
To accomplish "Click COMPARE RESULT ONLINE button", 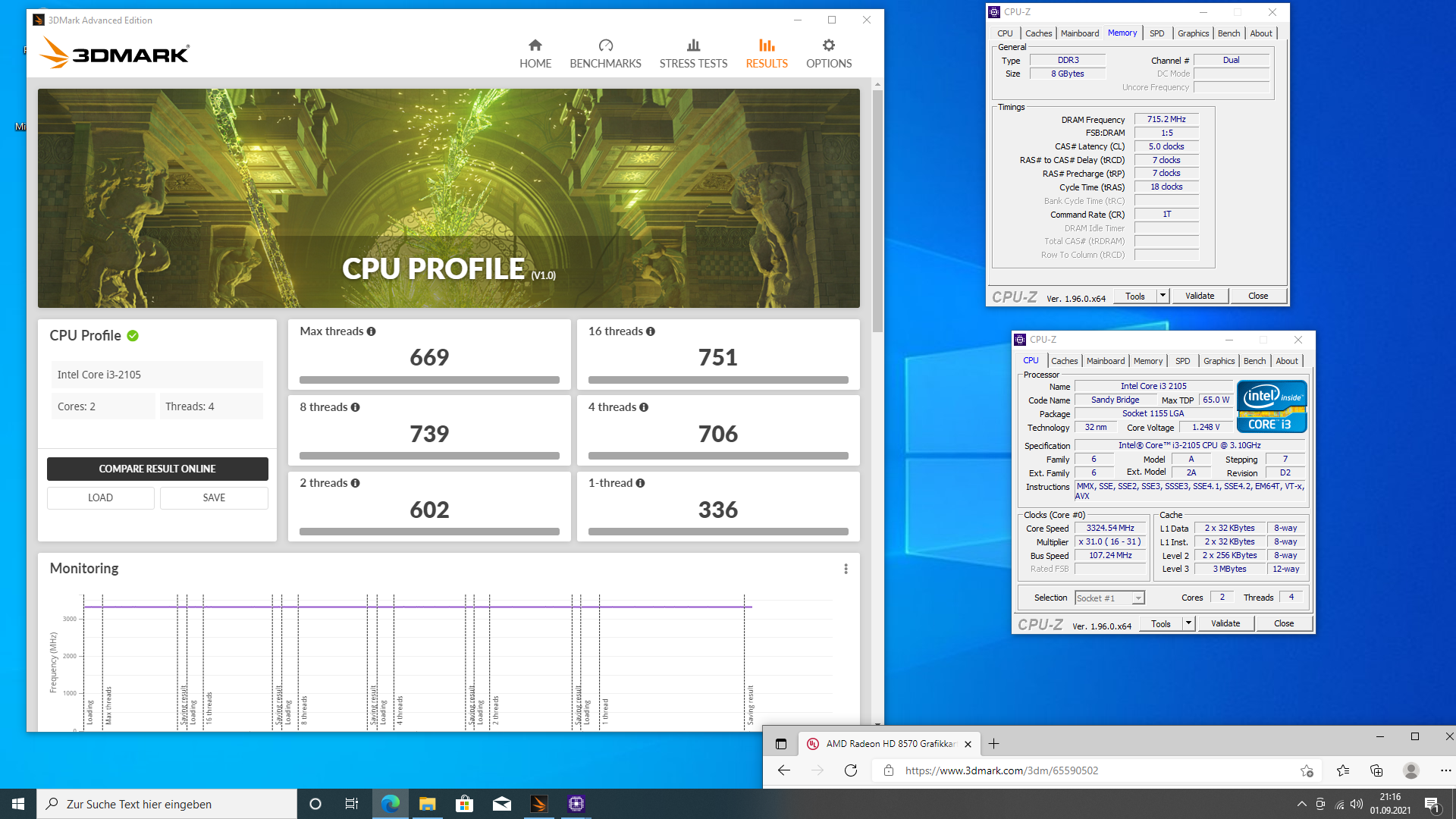I will (158, 469).
